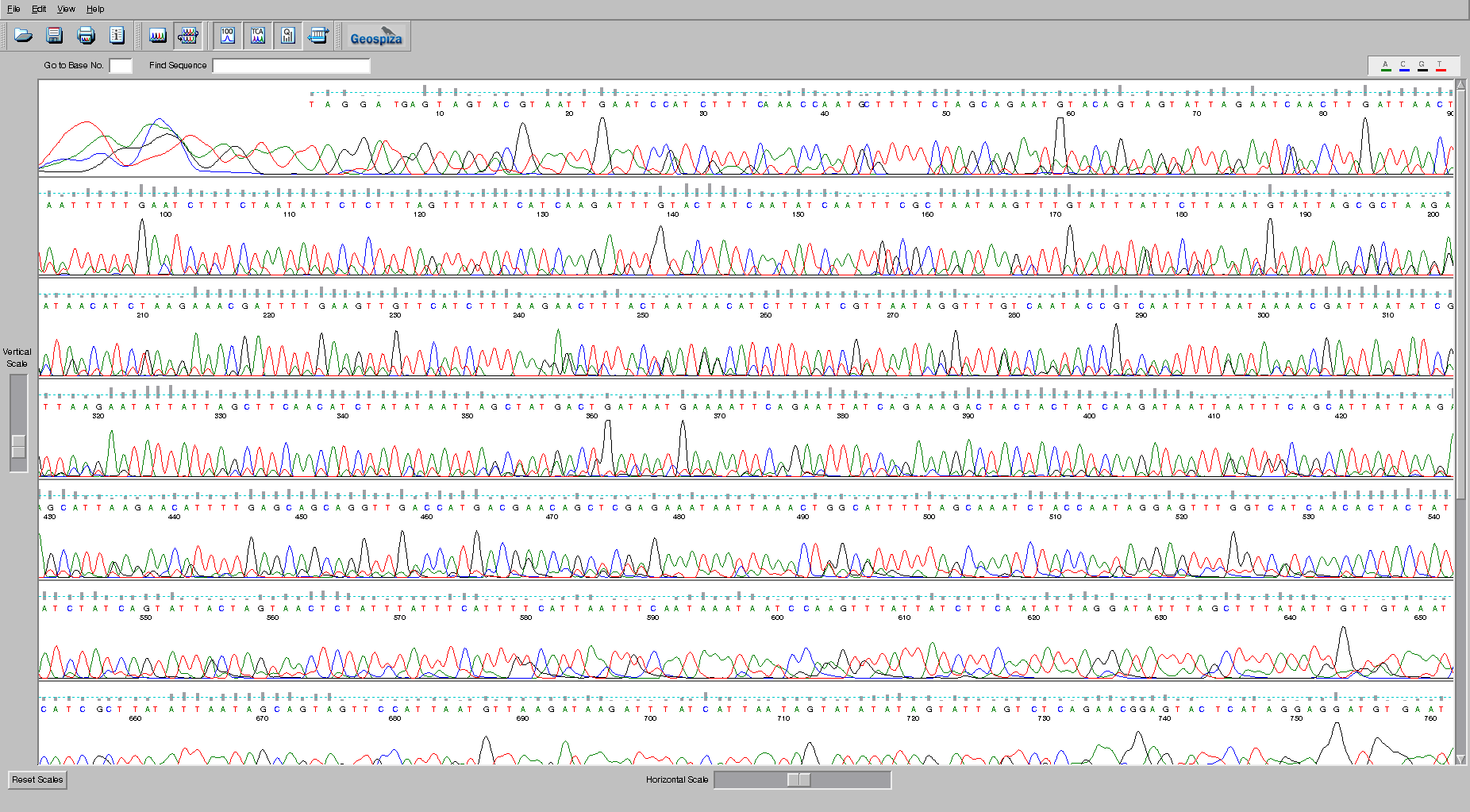This screenshot has width=1470, height=812.
Task: Open the File menu
Action: [x=13, y=9]
